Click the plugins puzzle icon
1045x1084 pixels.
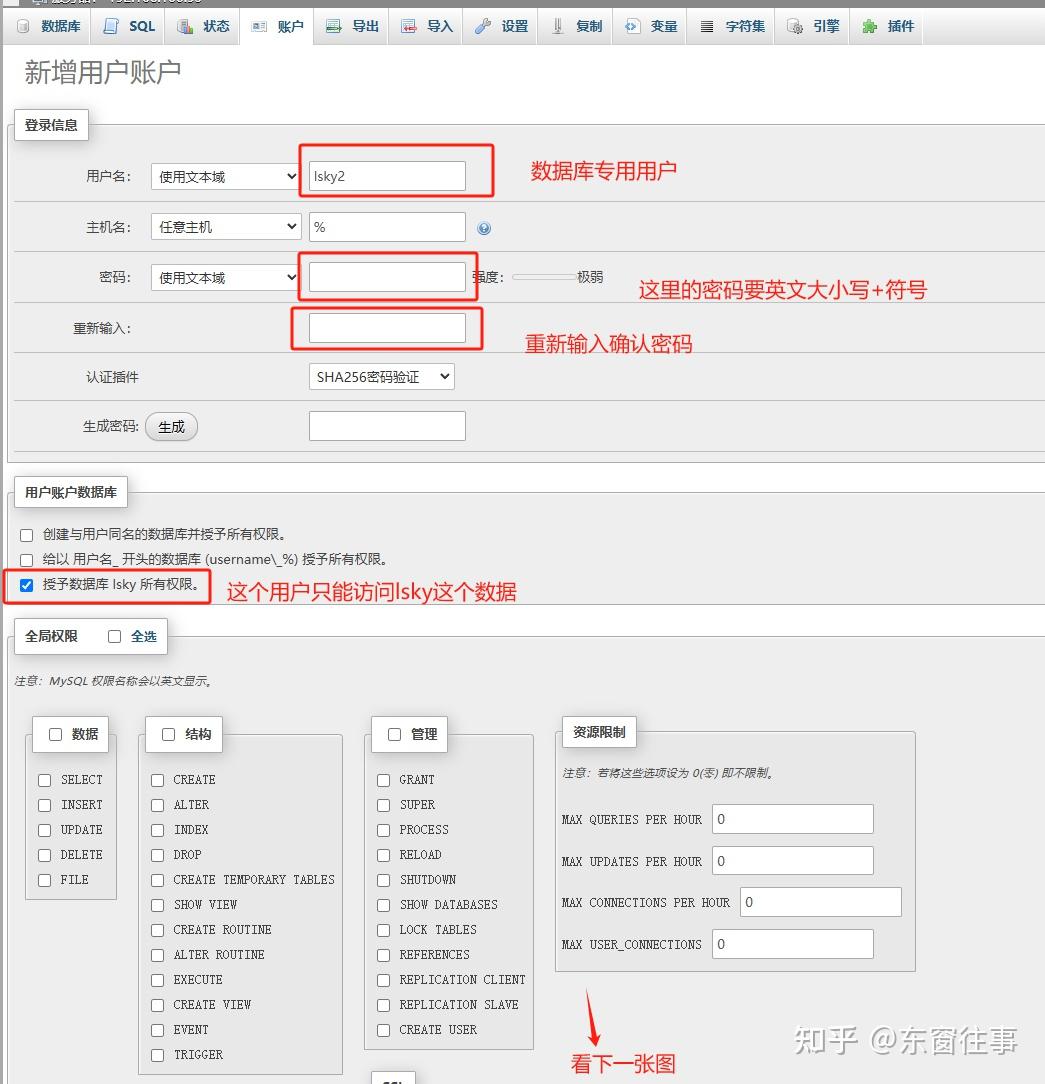click(870, 27)
